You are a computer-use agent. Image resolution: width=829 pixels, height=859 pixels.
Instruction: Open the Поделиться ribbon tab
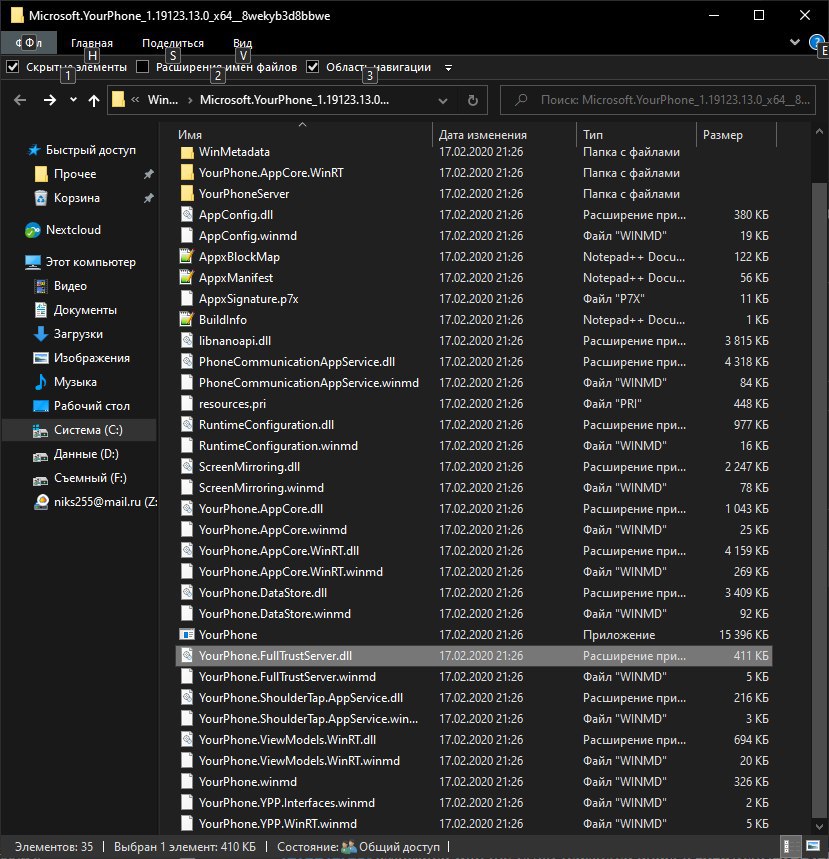point(173,43)
